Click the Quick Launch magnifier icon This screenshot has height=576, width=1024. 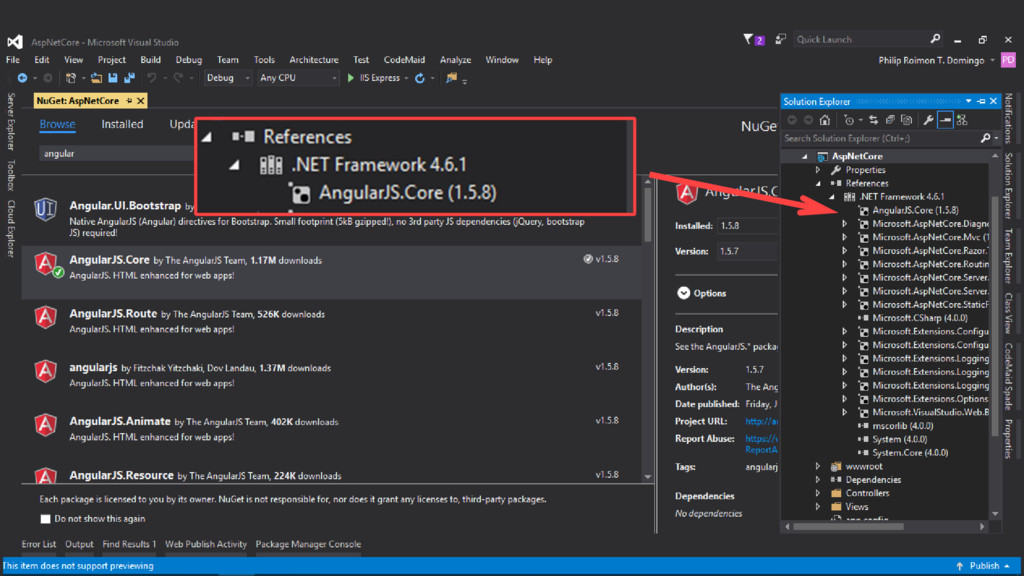935,39
